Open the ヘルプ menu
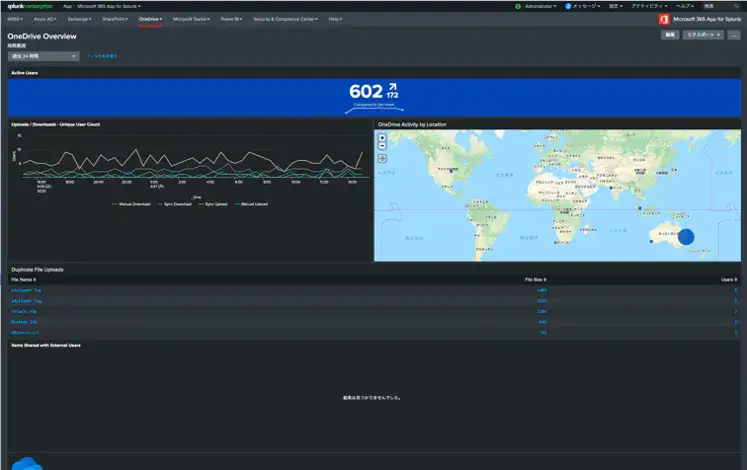 (685, 6)
